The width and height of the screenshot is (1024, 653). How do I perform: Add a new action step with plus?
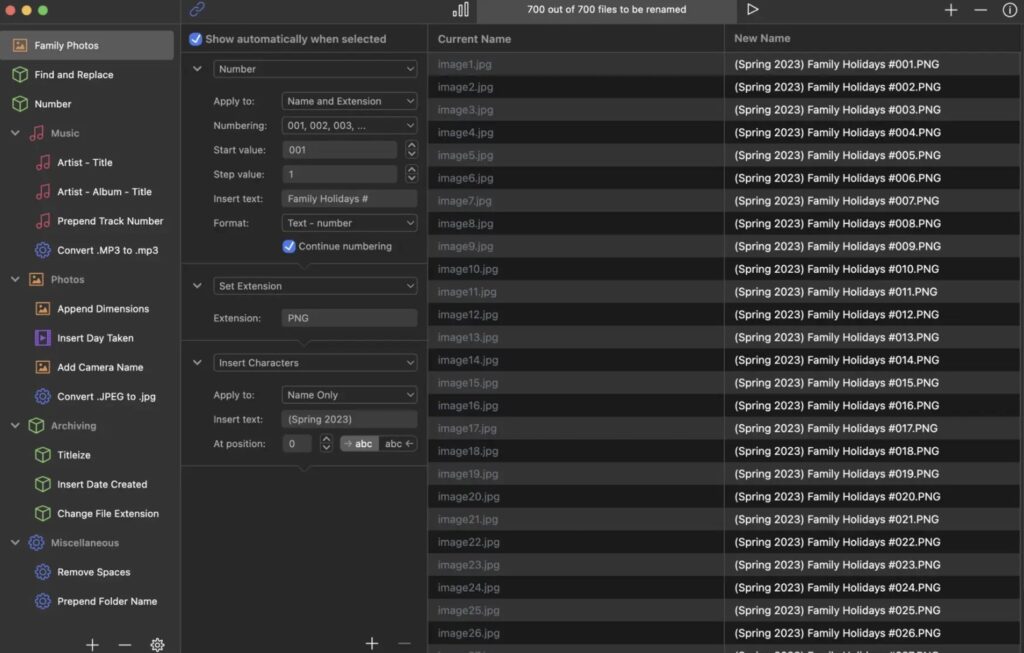point(372,644)
